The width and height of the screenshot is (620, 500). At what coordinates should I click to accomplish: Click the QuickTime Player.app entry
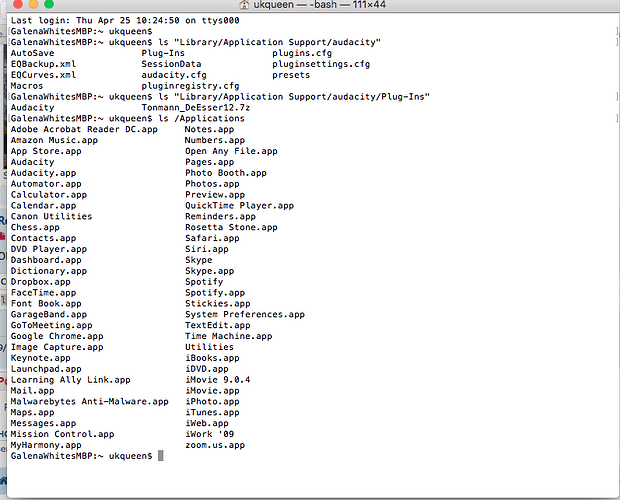click(x=239, y=206)
